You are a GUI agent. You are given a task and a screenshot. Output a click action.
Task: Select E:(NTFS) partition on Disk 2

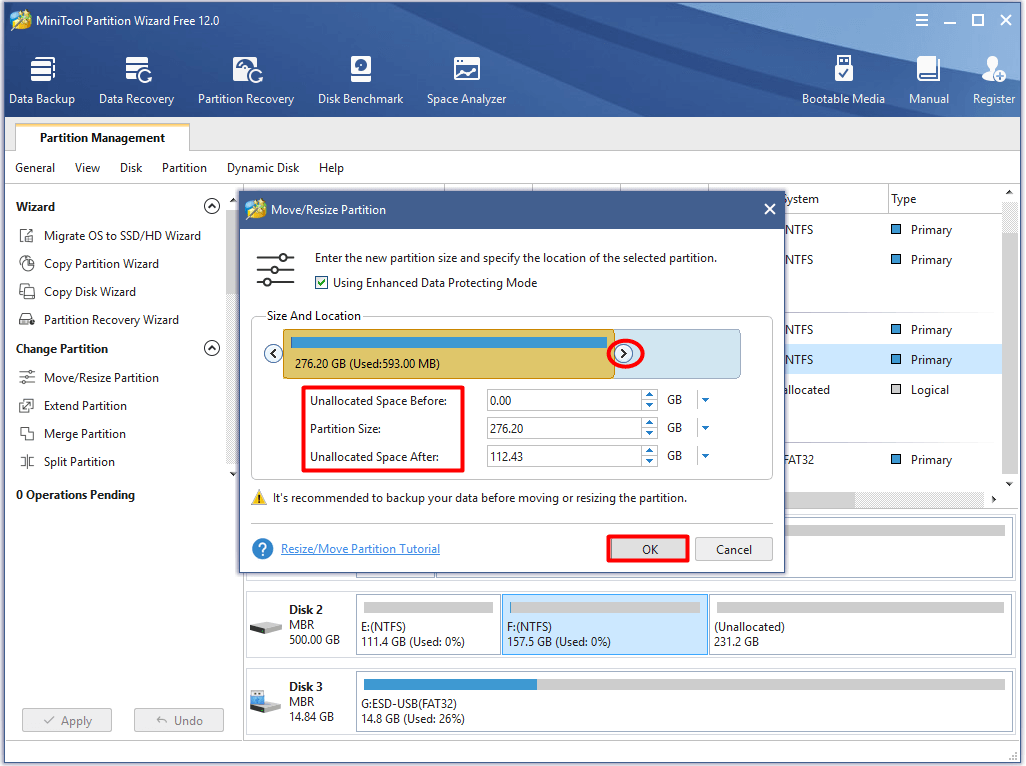point(429,625)
